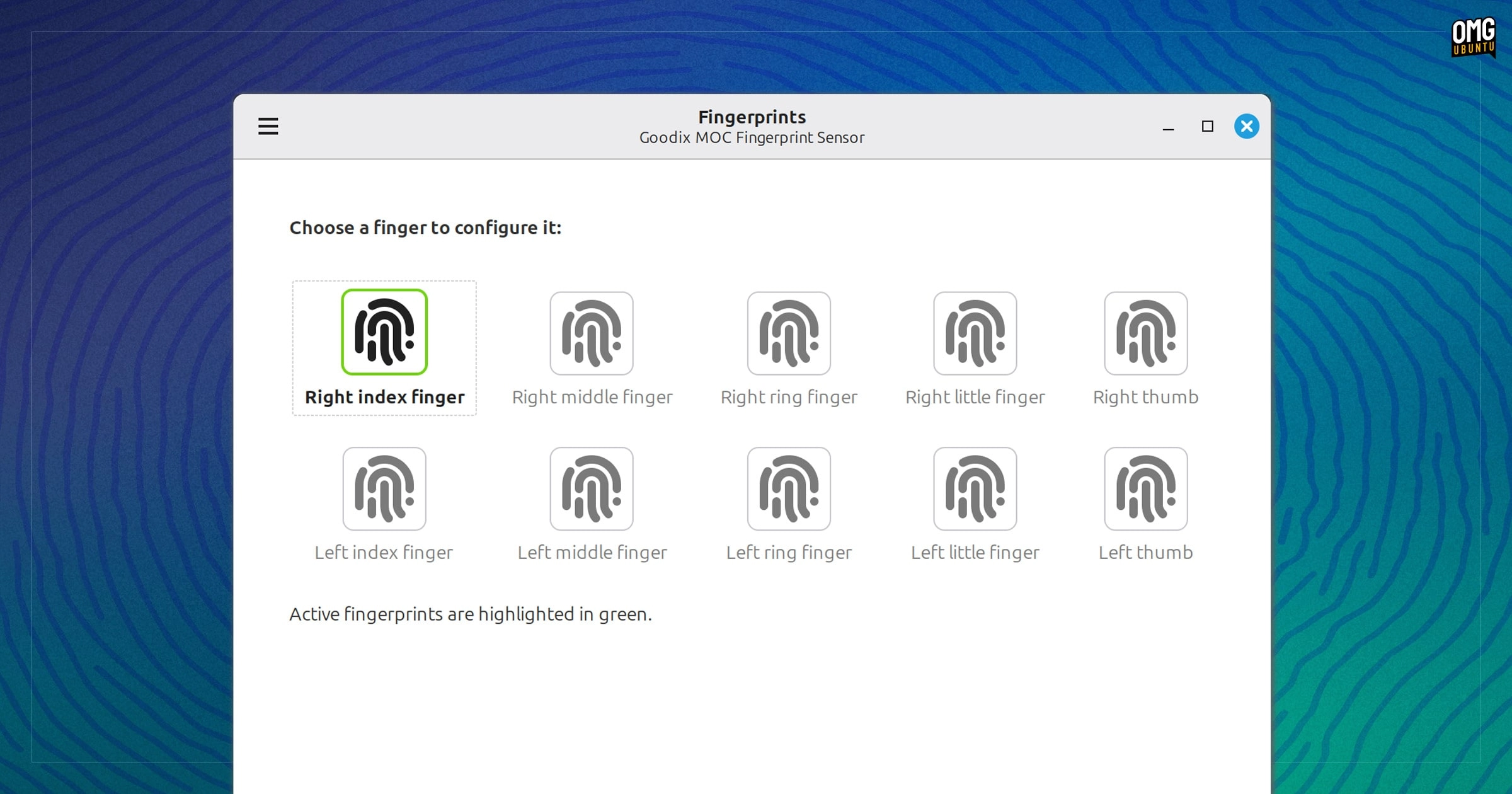Choose the Right middle finger icon
This screenshot has height=794, width=1512.
coord(592,333)
